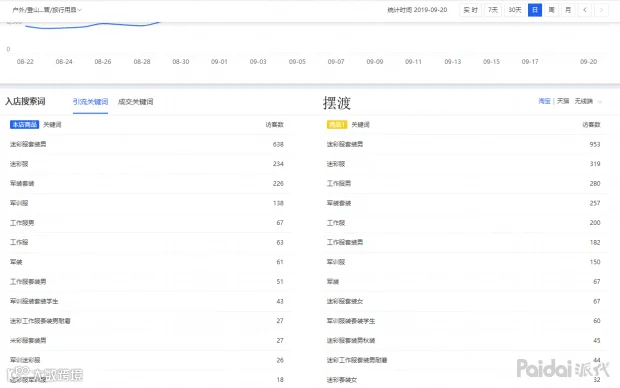Switch to 引流关键词 tab
Viewport: 620px width, 388px height.
[x=90, y=102]
